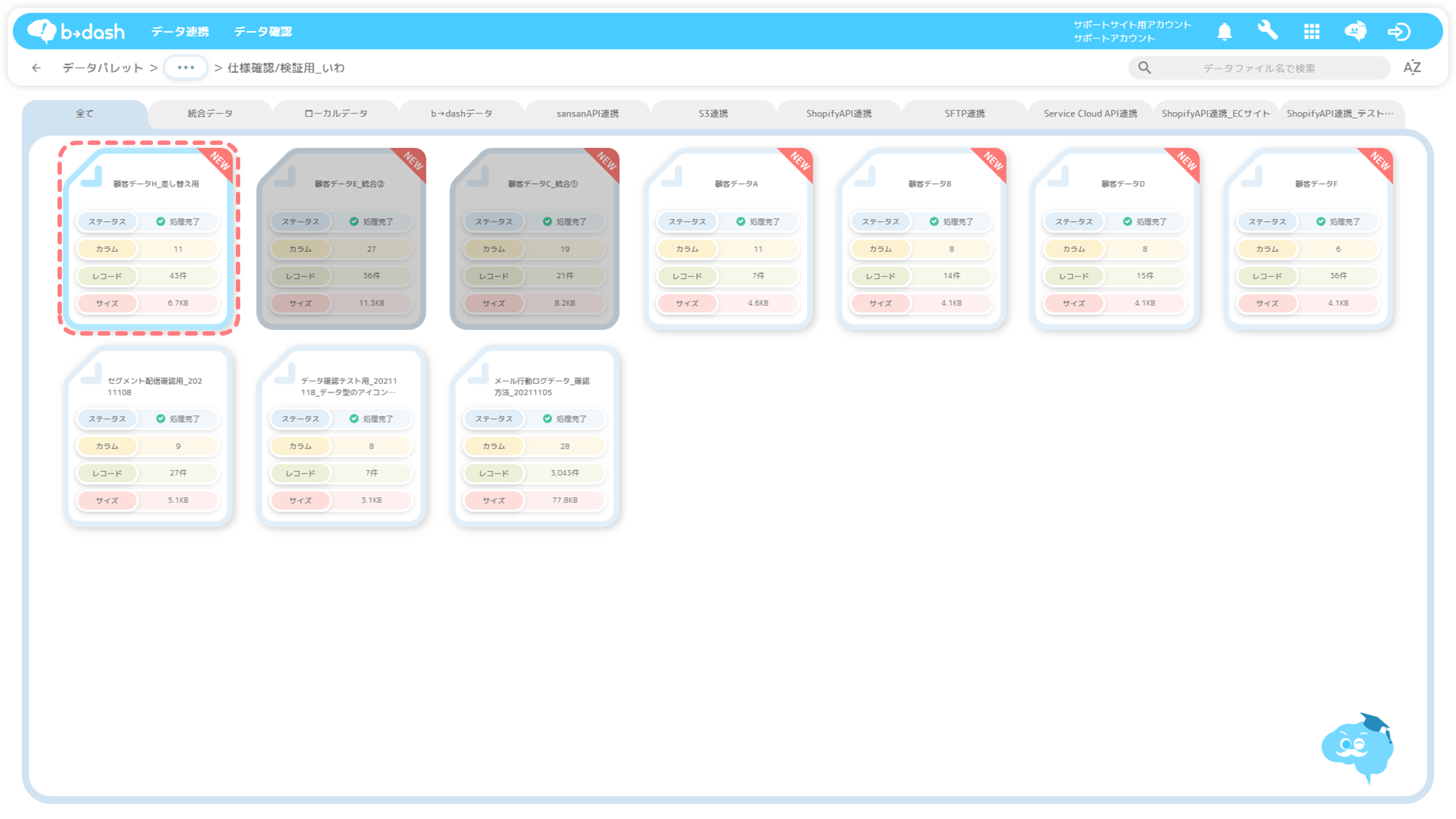Image resolution: width=1456 pixels, height=819 pixels.
Task: Click the green check icon on 顧客データA status
Action: tap(740, 221)
